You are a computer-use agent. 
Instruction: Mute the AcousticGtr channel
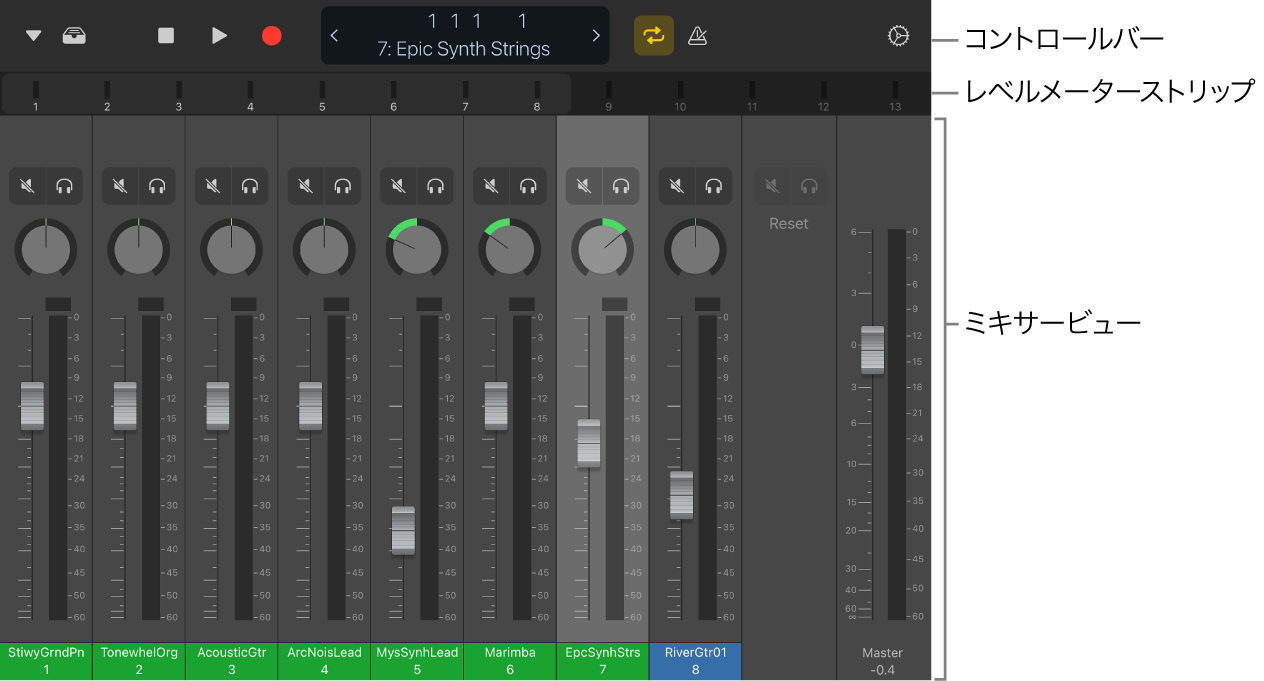click(213, 186)
